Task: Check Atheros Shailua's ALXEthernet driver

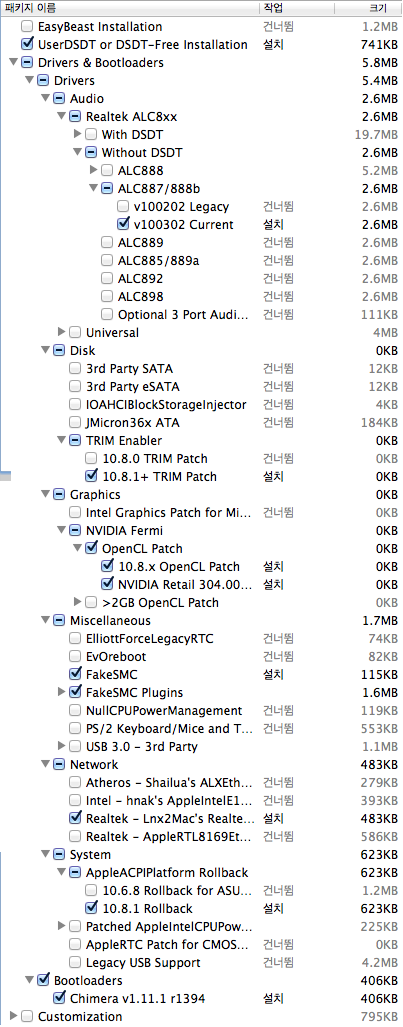Action: tap(75, 782)
